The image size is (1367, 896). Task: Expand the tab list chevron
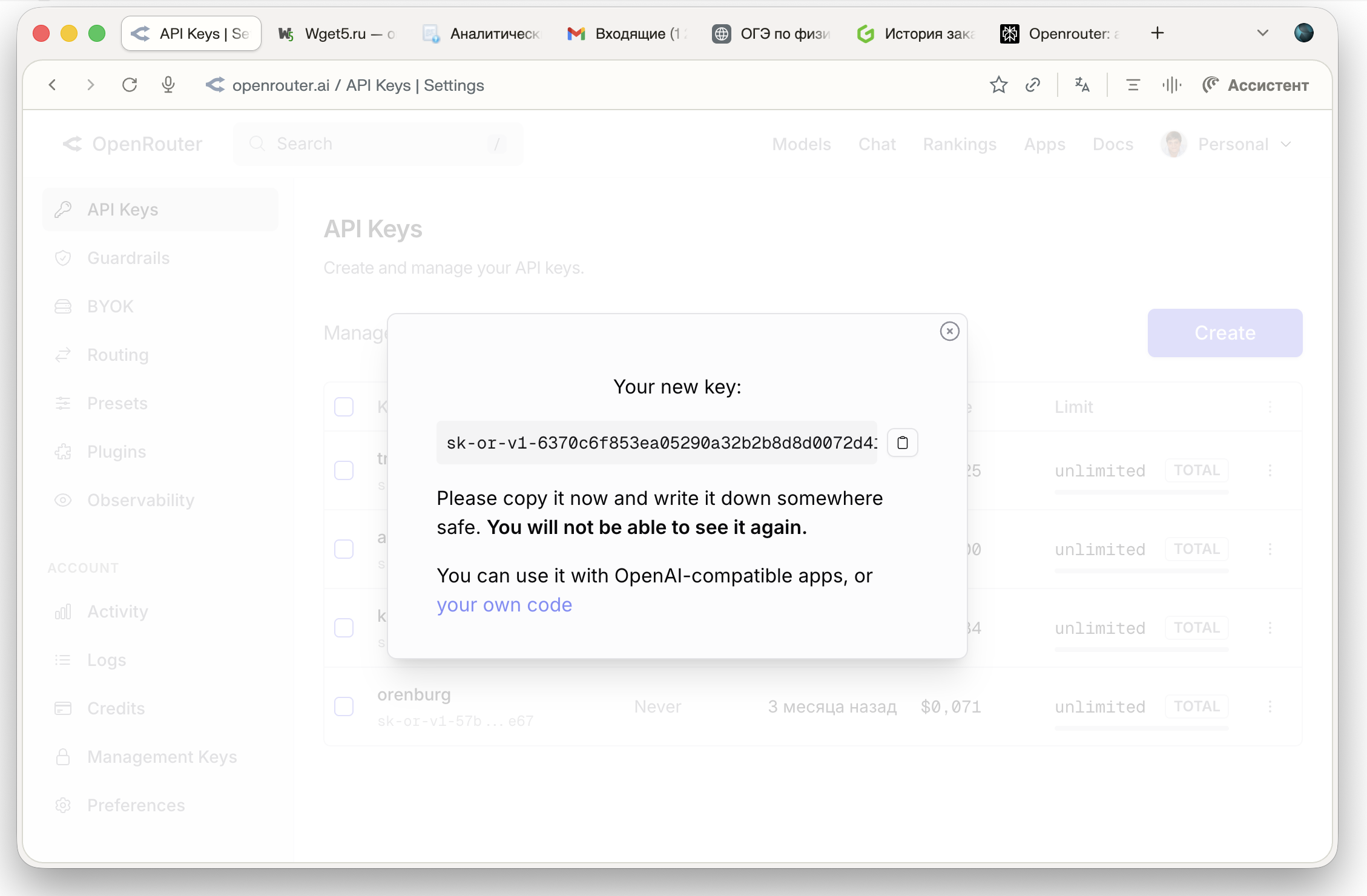pos(1262,33)
